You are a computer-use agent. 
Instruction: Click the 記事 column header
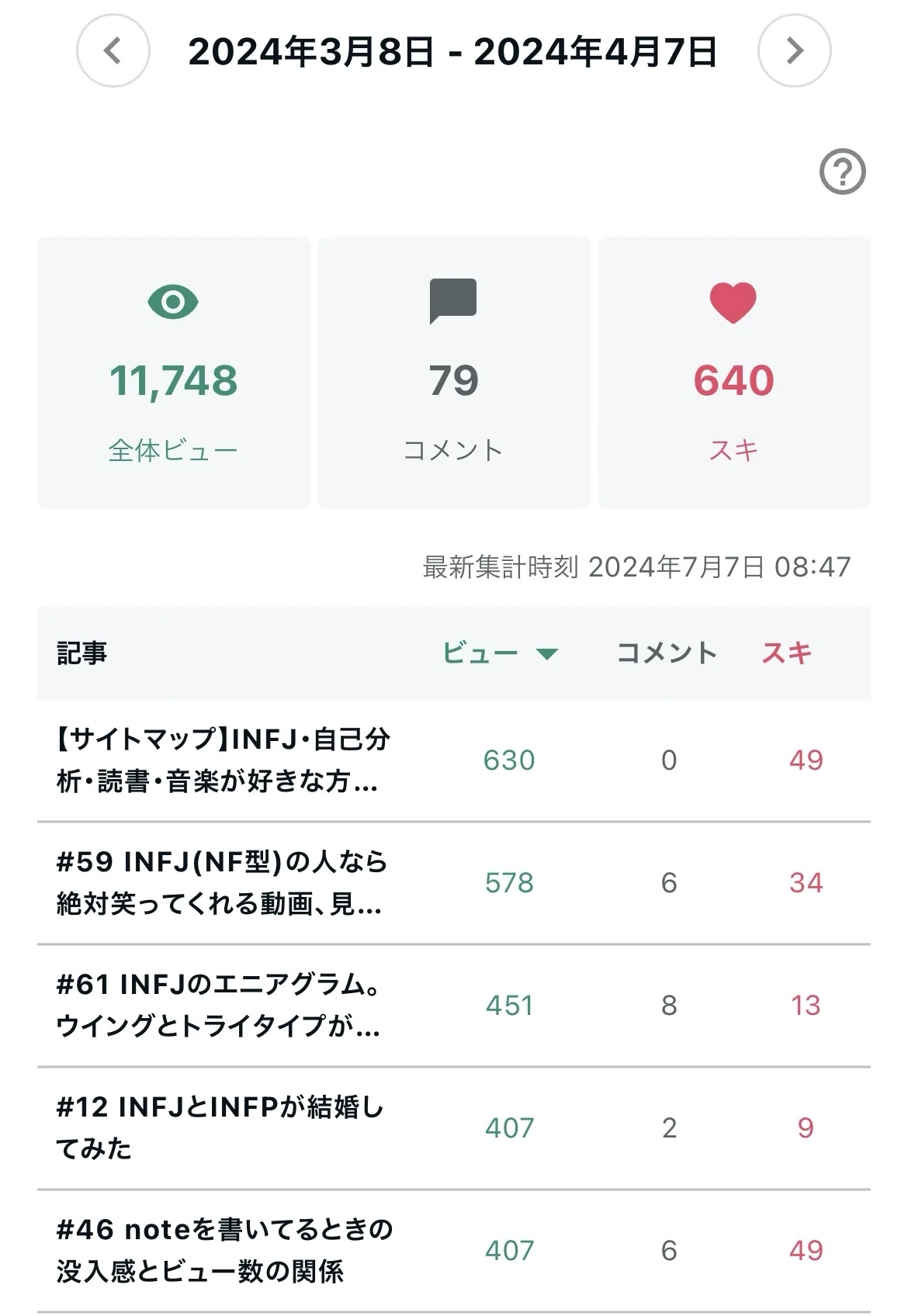[x=81, y=653]
